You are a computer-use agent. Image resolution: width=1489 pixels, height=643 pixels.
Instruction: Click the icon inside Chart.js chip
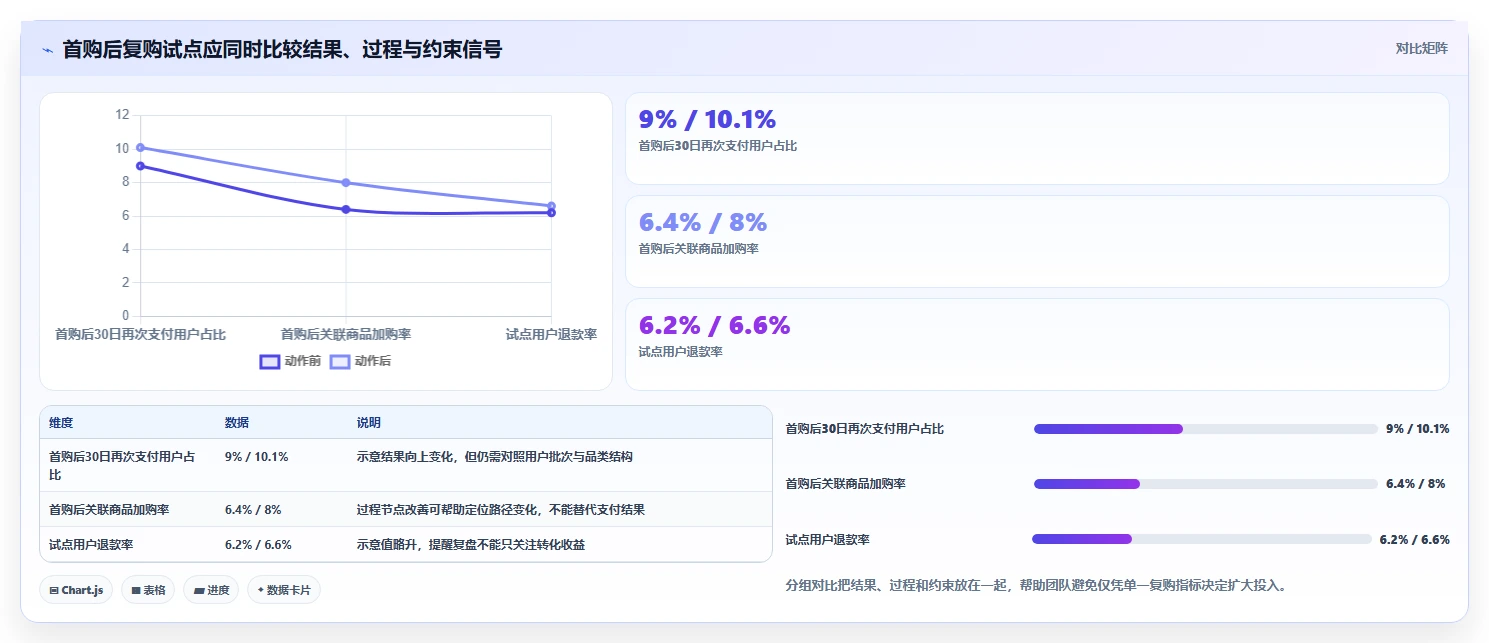tap(54, 590)
